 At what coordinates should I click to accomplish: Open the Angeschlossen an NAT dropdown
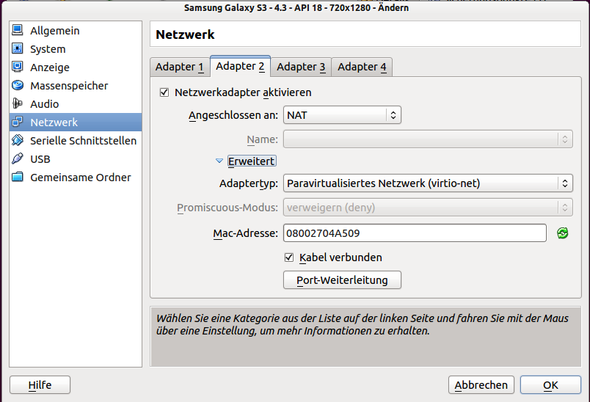pos(342,115)
